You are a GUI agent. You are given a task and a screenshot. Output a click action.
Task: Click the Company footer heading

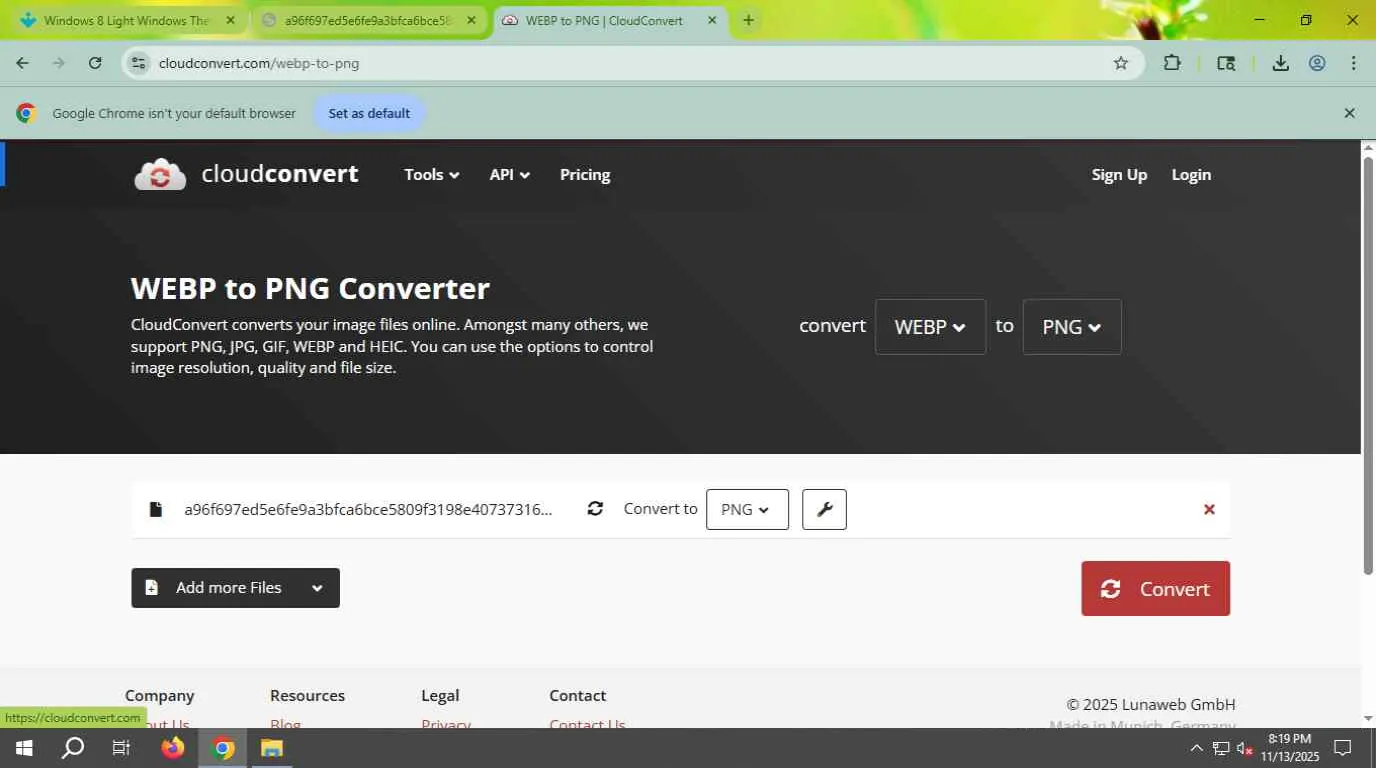click(x=159, y=695)
